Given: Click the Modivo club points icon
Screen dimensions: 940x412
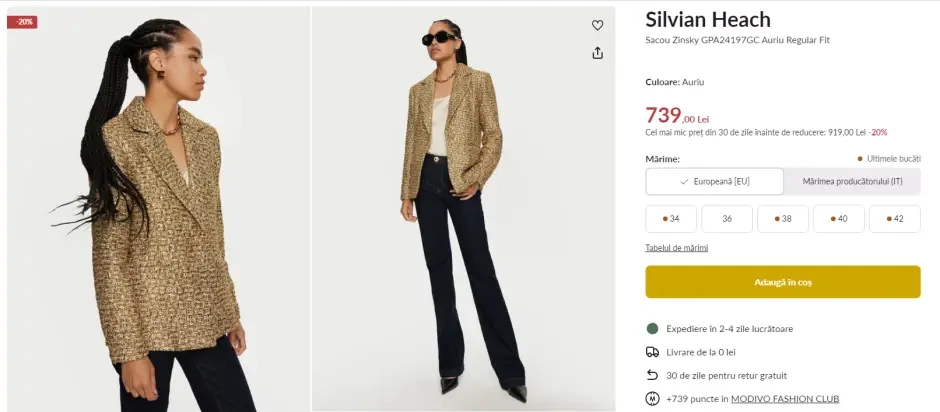Looking at the screenshot, I should (x=652, y=399).
